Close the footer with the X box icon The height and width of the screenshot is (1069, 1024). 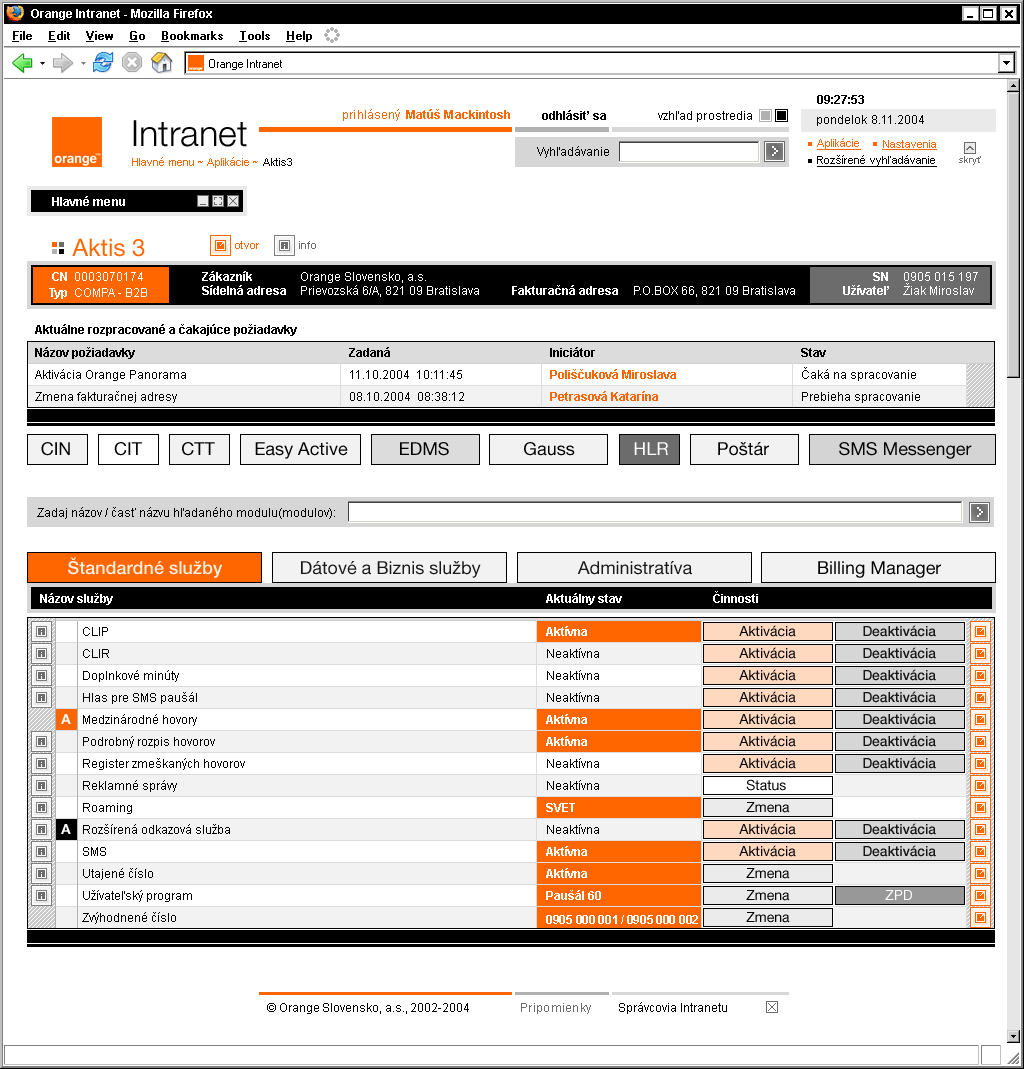pos(772,1007)
